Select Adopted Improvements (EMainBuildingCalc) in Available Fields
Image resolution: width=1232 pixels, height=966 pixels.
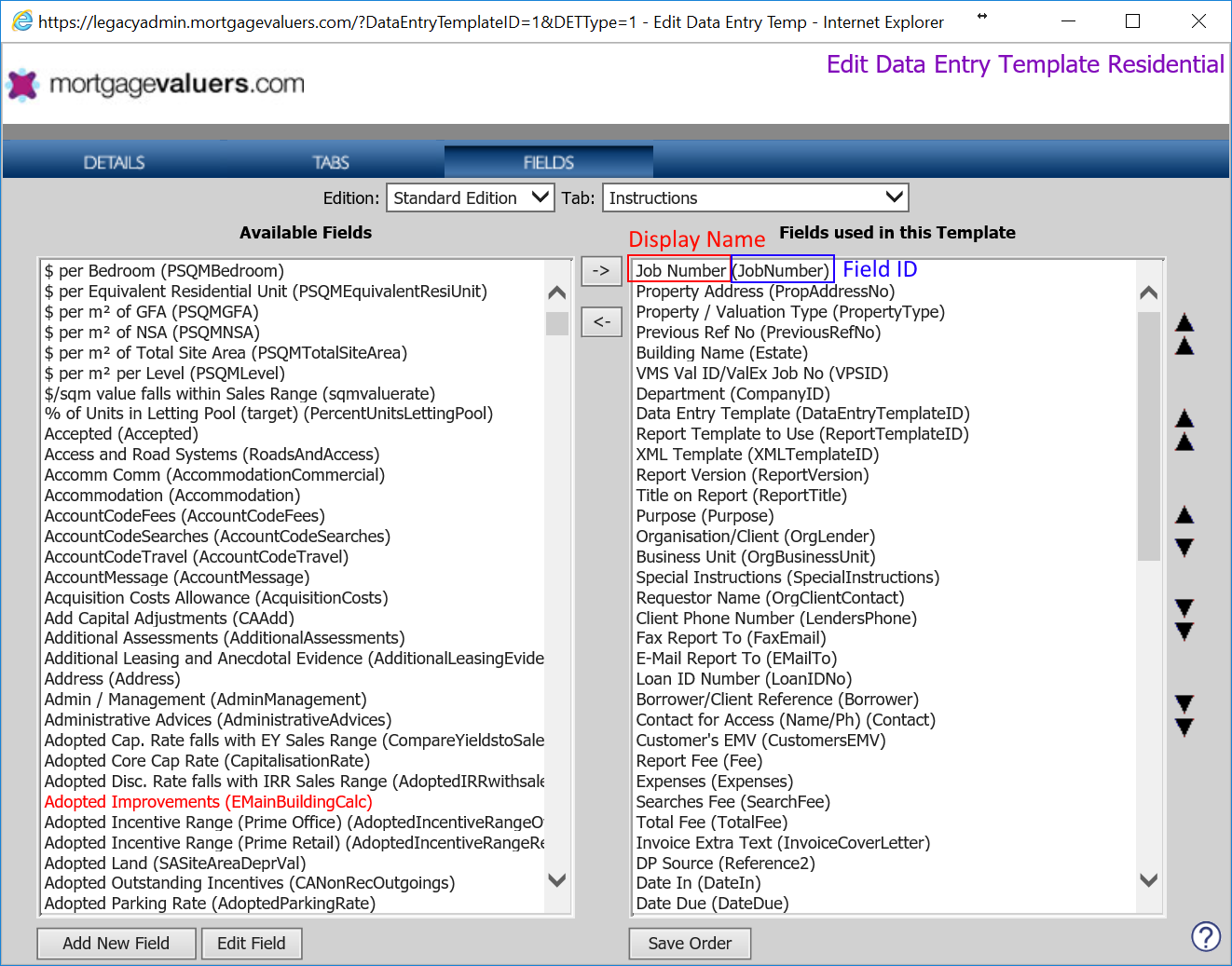208,802
